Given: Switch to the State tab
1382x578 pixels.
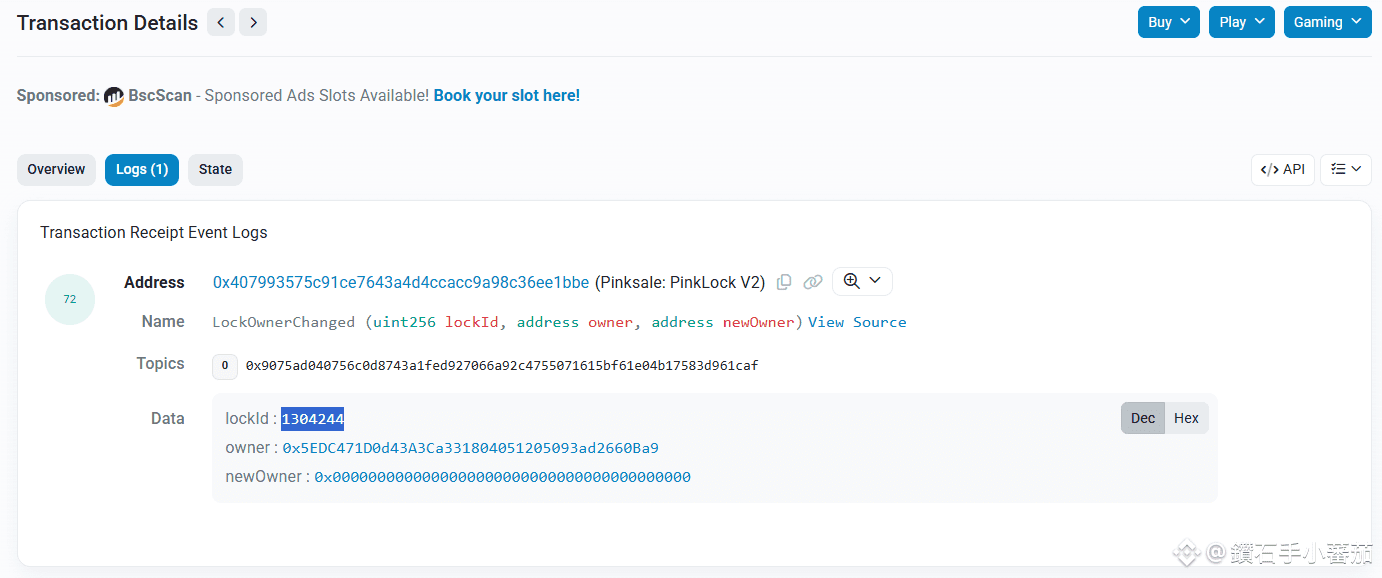Looking at the screenshot, I should pyautogui.click(x=215, y=169).
